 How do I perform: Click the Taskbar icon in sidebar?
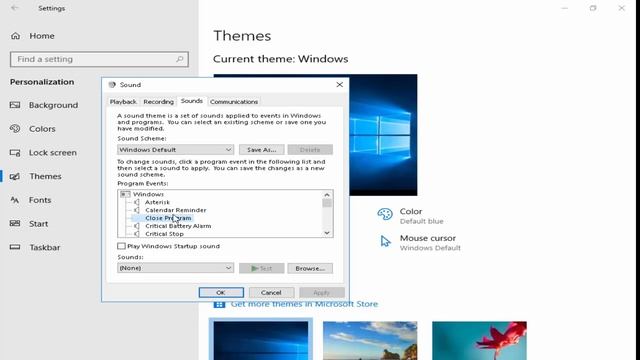(x=15, y=247)
